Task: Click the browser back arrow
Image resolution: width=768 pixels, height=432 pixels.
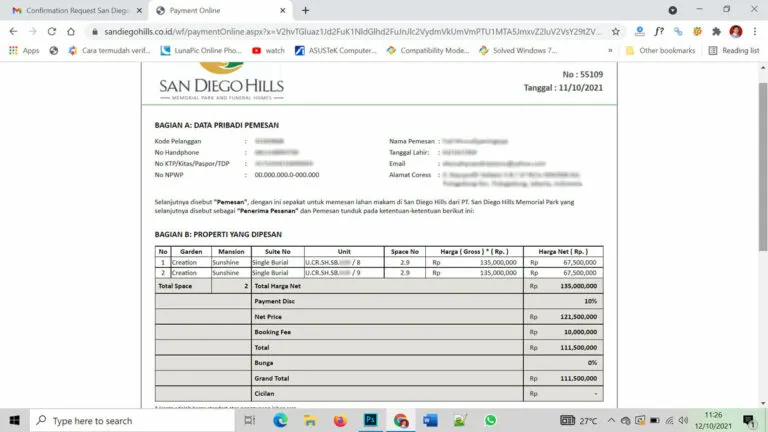Action: (13, 31)
